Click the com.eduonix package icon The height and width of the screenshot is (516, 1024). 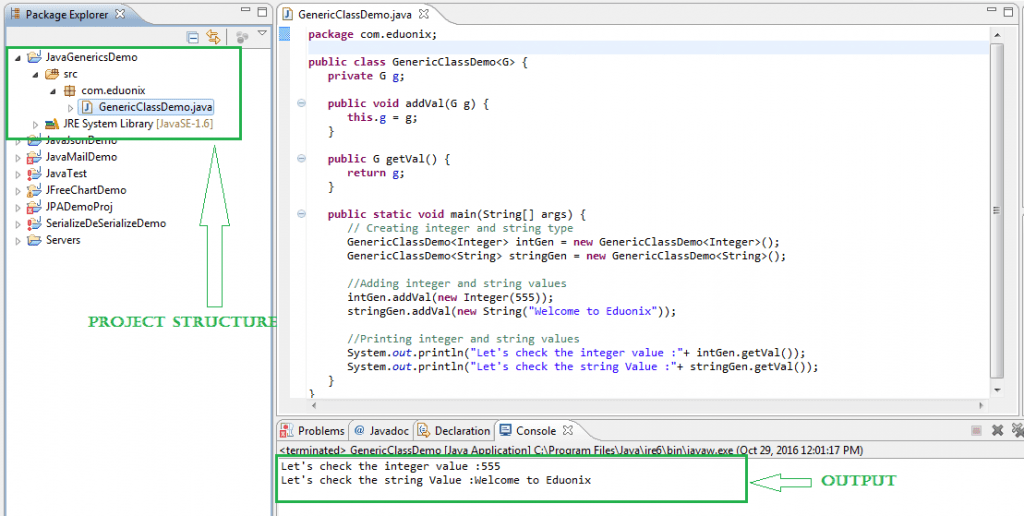click(x=69, y=90)
